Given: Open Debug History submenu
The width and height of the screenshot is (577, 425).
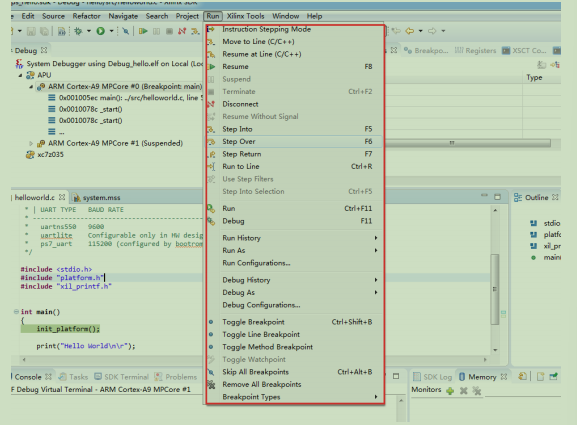Looking at the screenshot, I should [x=294, y=280].
